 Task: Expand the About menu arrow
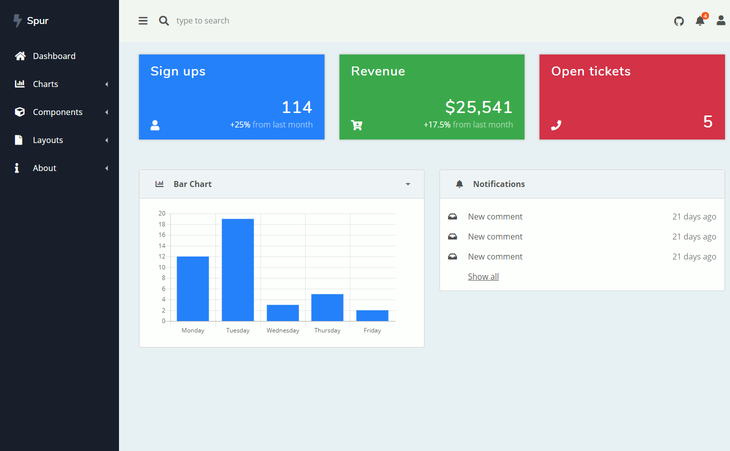point(107,168)
